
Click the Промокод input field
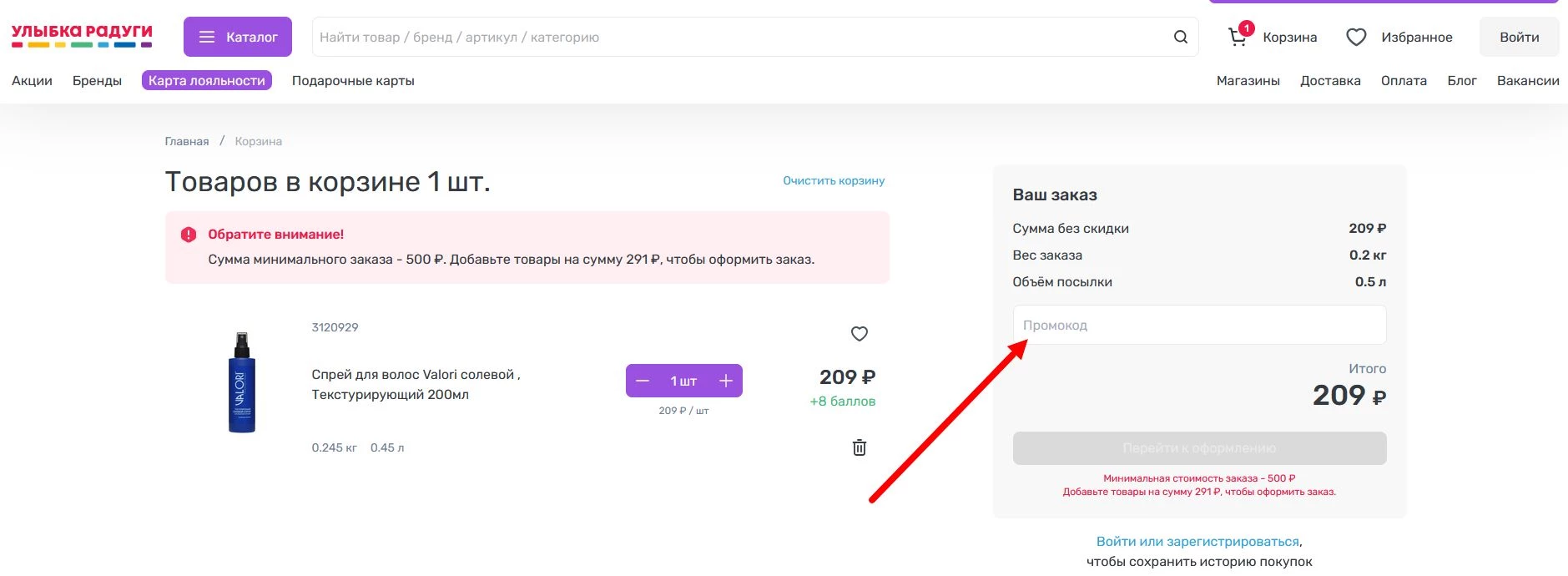[1198, 325]
